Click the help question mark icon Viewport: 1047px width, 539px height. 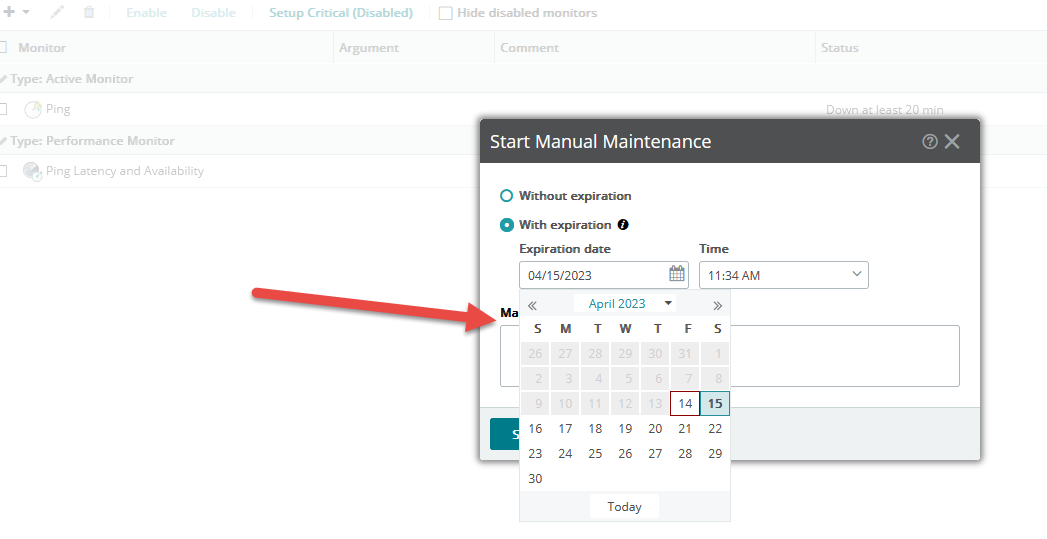coord(929,142)
